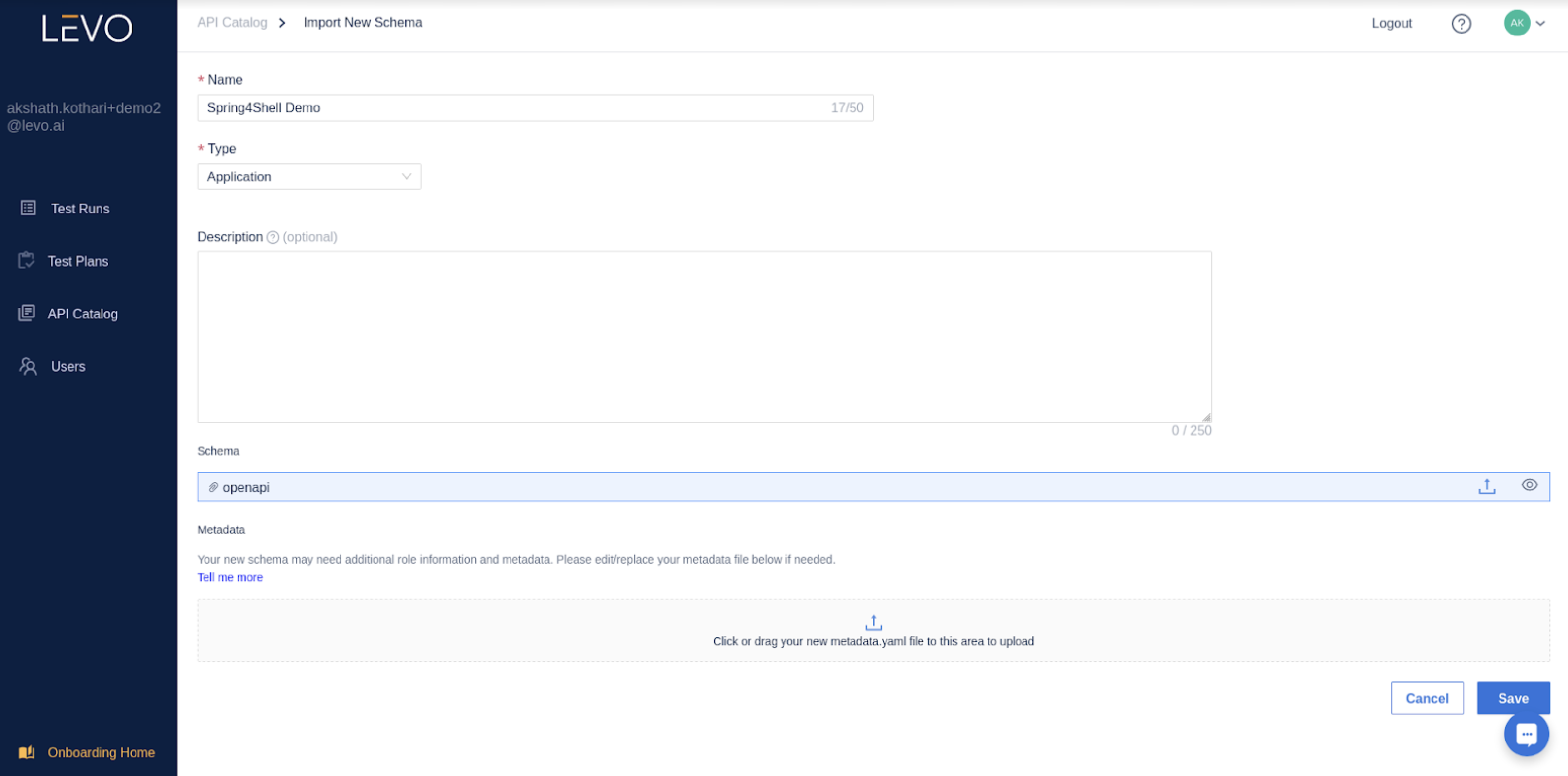The image size is (1568, 776).
Task: Open the Type dropdown showing Application
Action: 309,176
